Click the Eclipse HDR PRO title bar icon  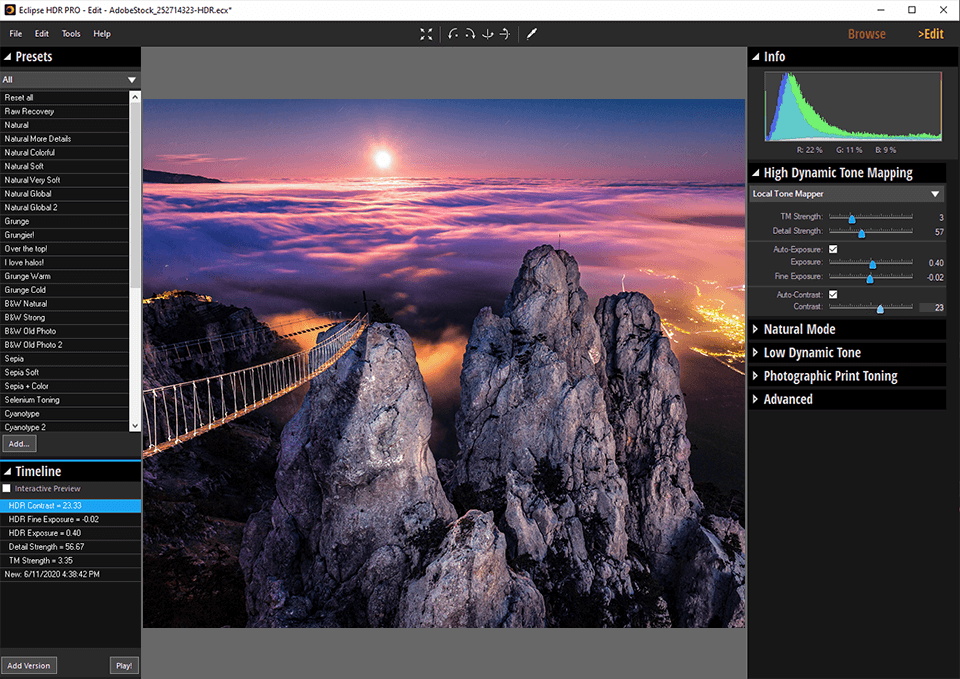tap(9, 9)
